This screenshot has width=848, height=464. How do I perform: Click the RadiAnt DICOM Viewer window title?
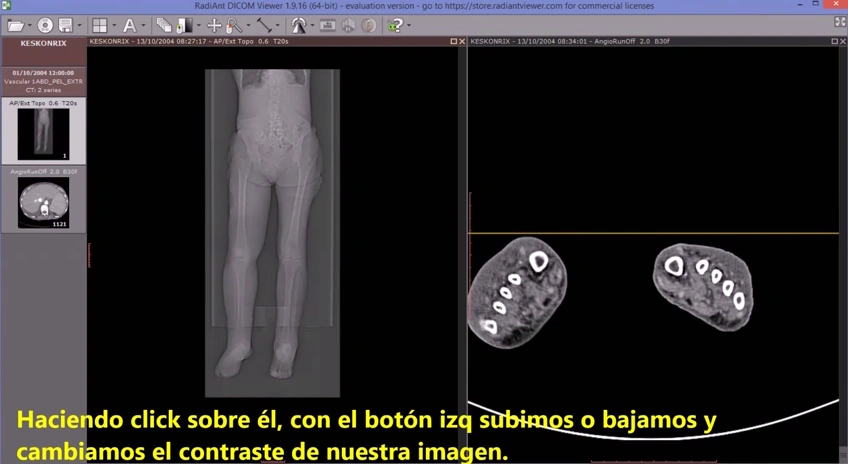[424, 6]
